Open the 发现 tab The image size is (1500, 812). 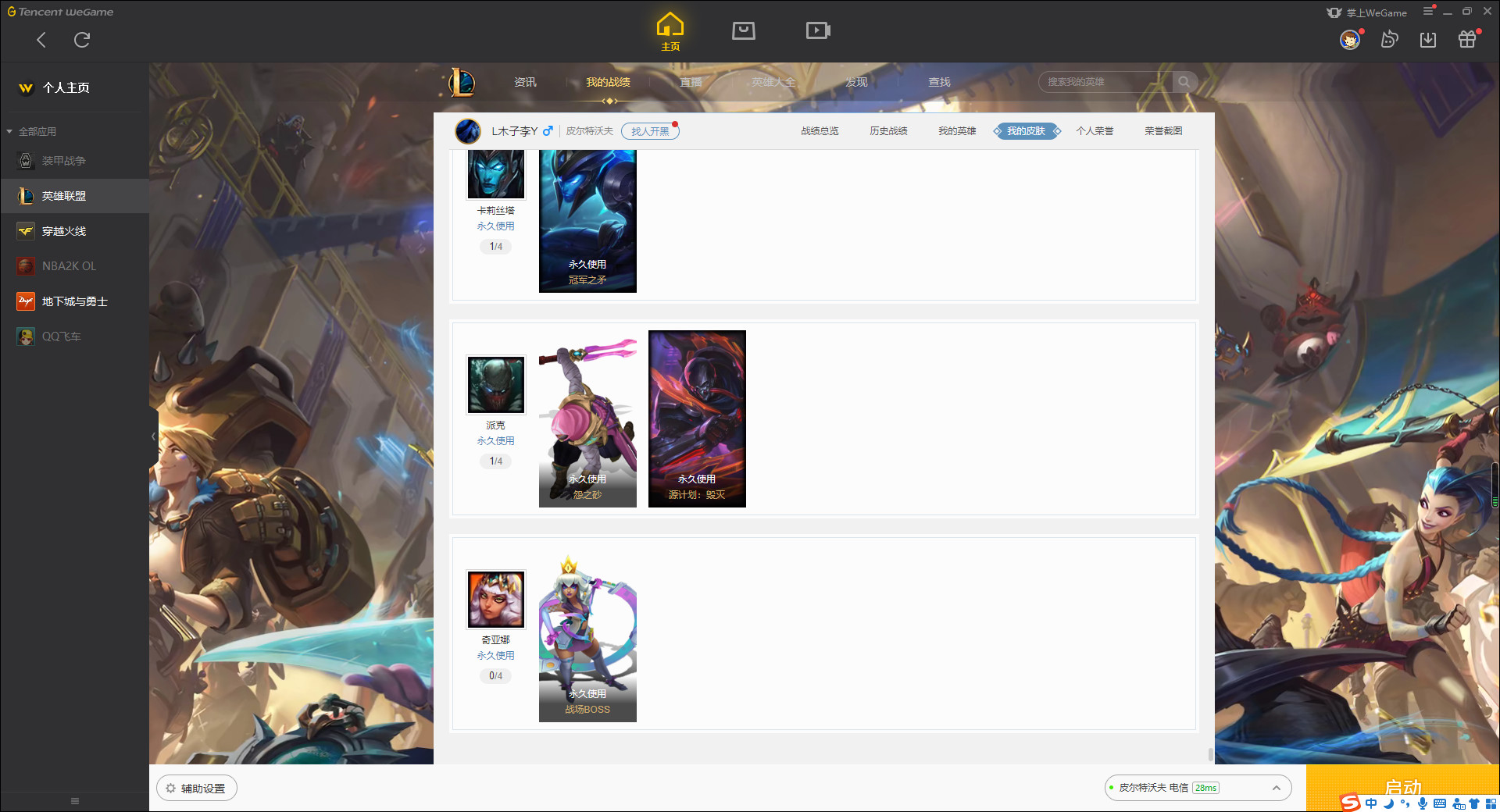[x=856, y=82]
